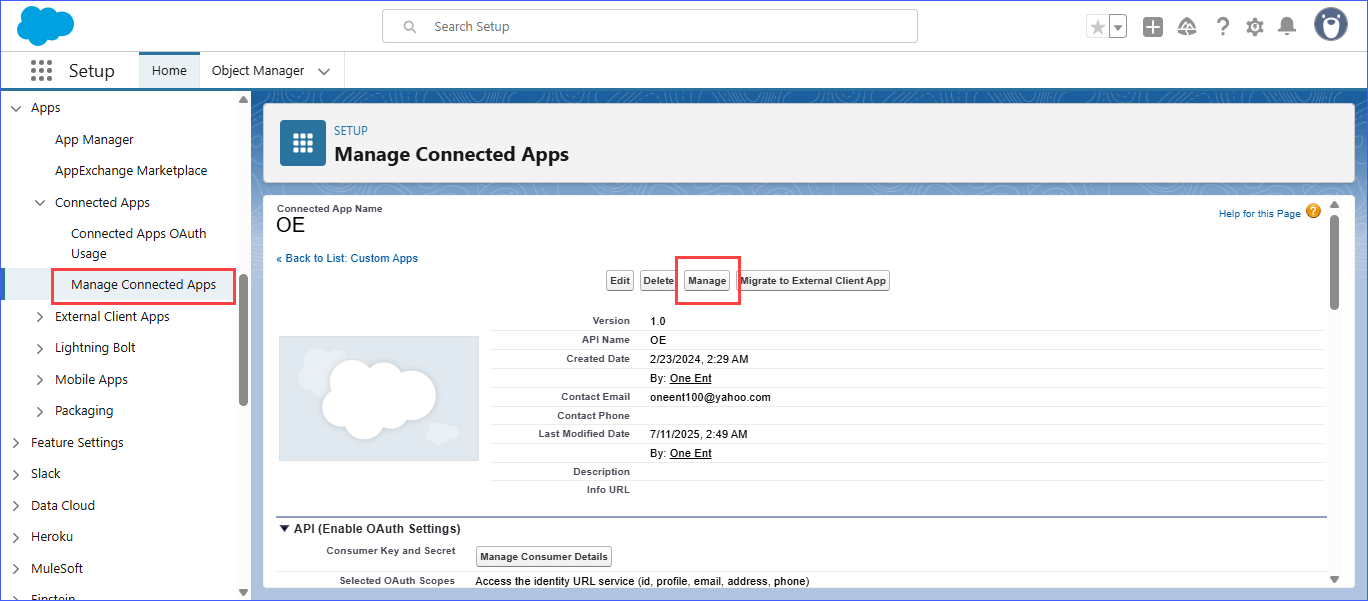This screenshot has height=601, width=1368.
Task: Click the Manage button
Action: (707, 281)
